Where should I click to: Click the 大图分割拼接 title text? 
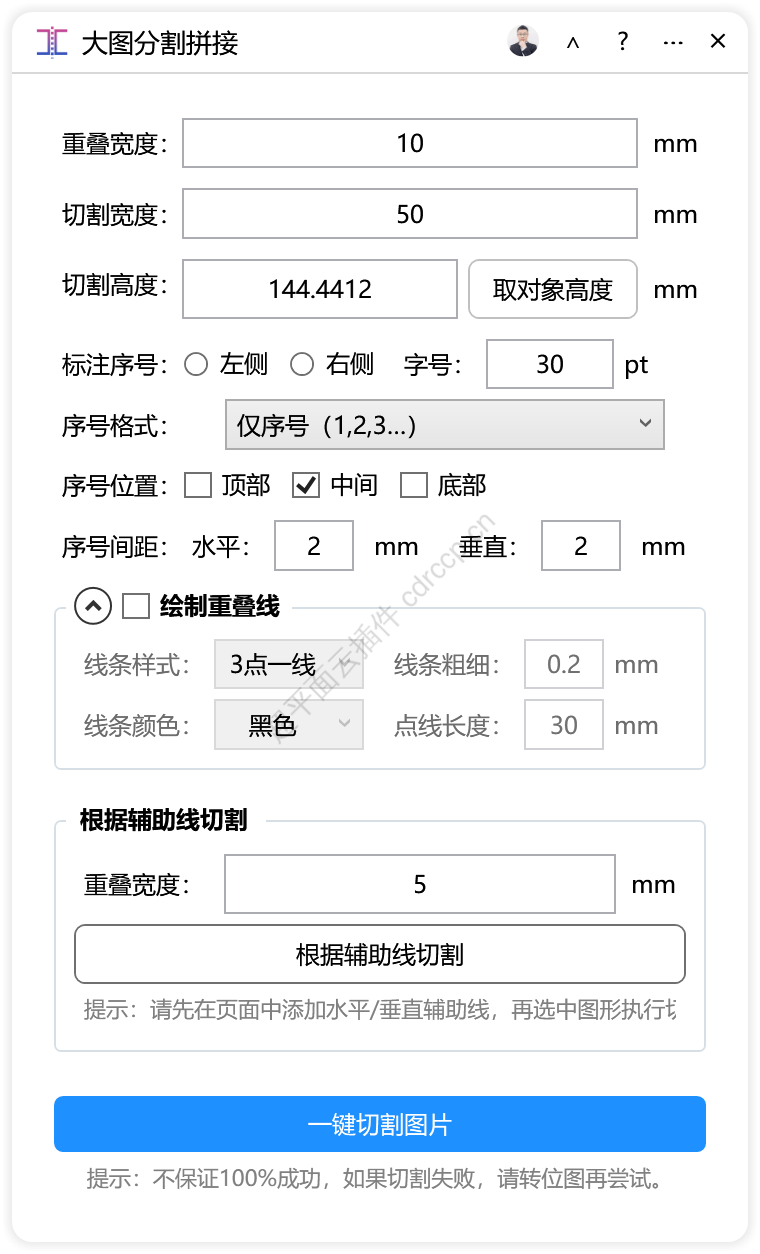[160, 43]
